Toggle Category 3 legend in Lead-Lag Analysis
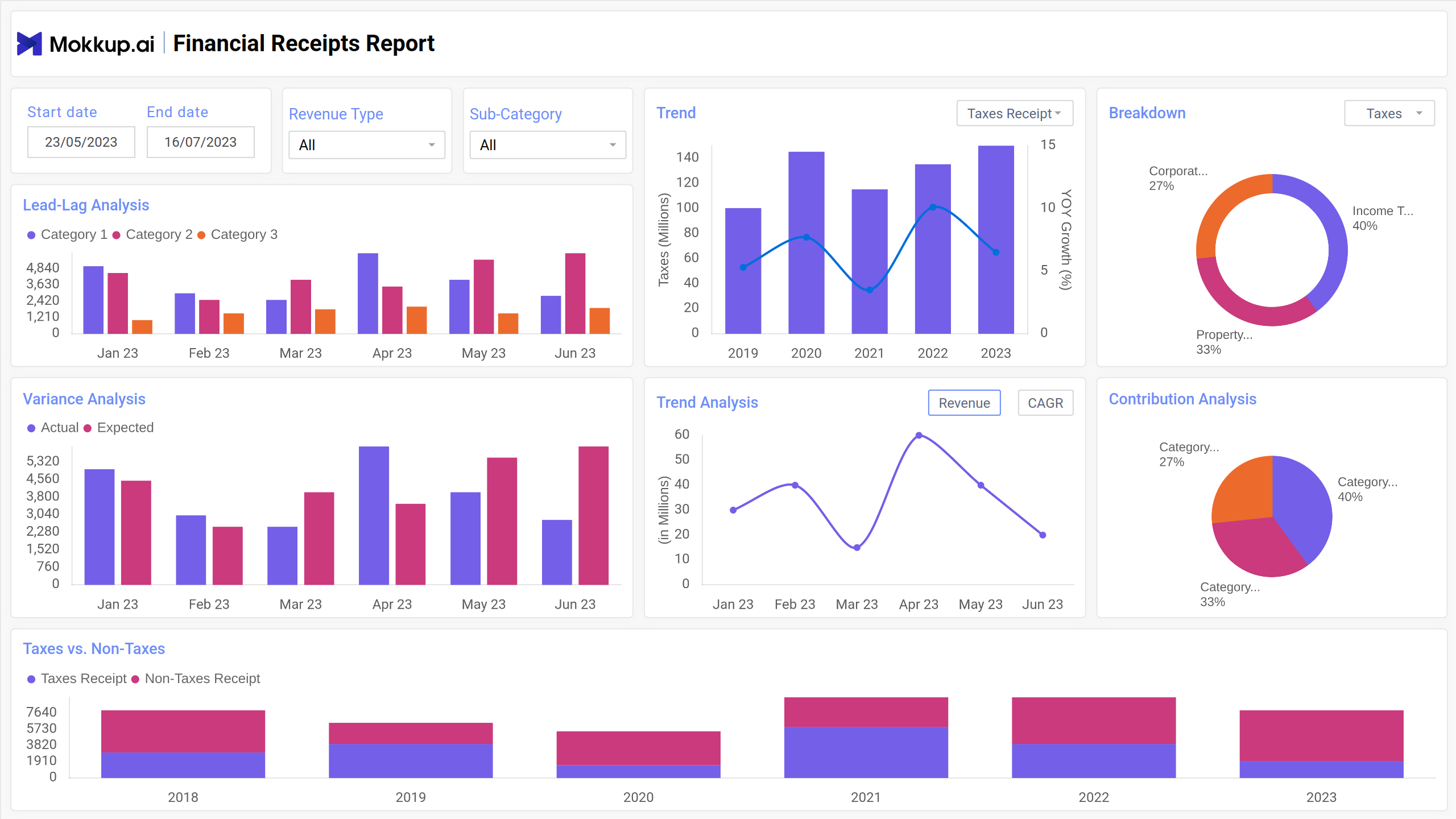1456x819 pixels. pyautogui.click(x=237, y=234)
